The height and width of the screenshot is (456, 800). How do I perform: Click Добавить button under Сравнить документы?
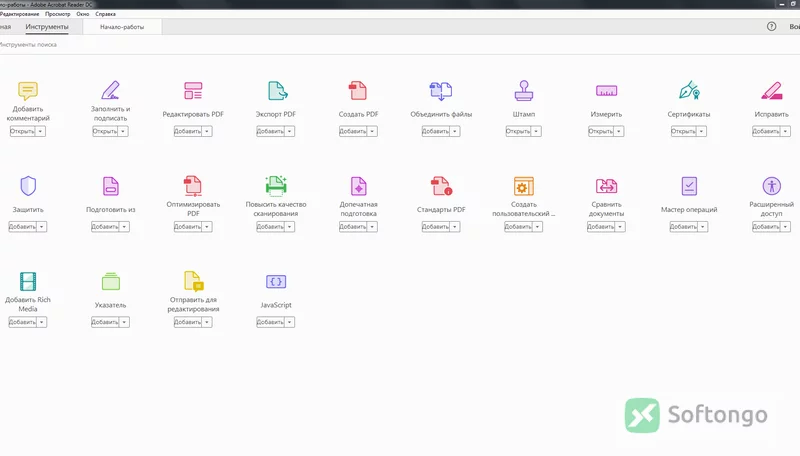point(601,227)
